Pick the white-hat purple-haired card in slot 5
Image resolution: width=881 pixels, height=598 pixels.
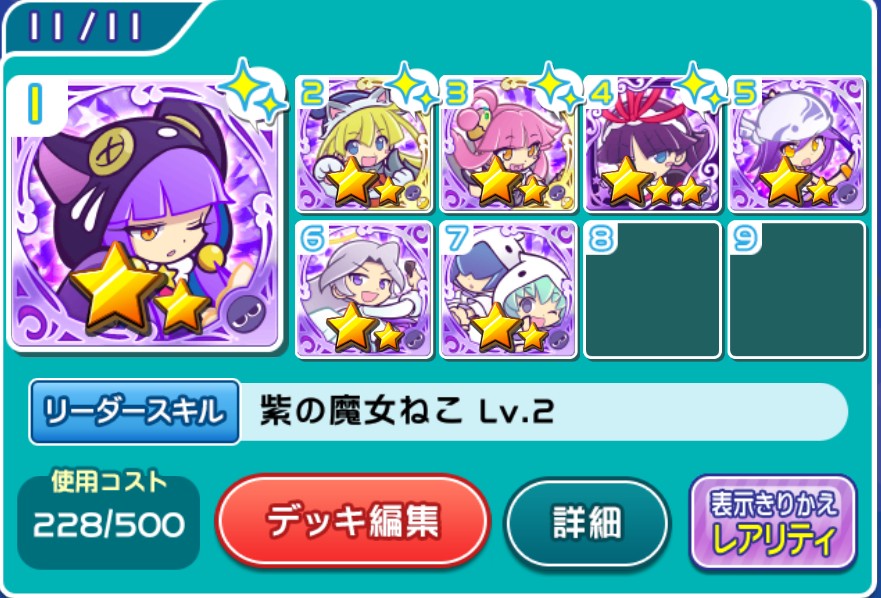(x=796, y=145)
